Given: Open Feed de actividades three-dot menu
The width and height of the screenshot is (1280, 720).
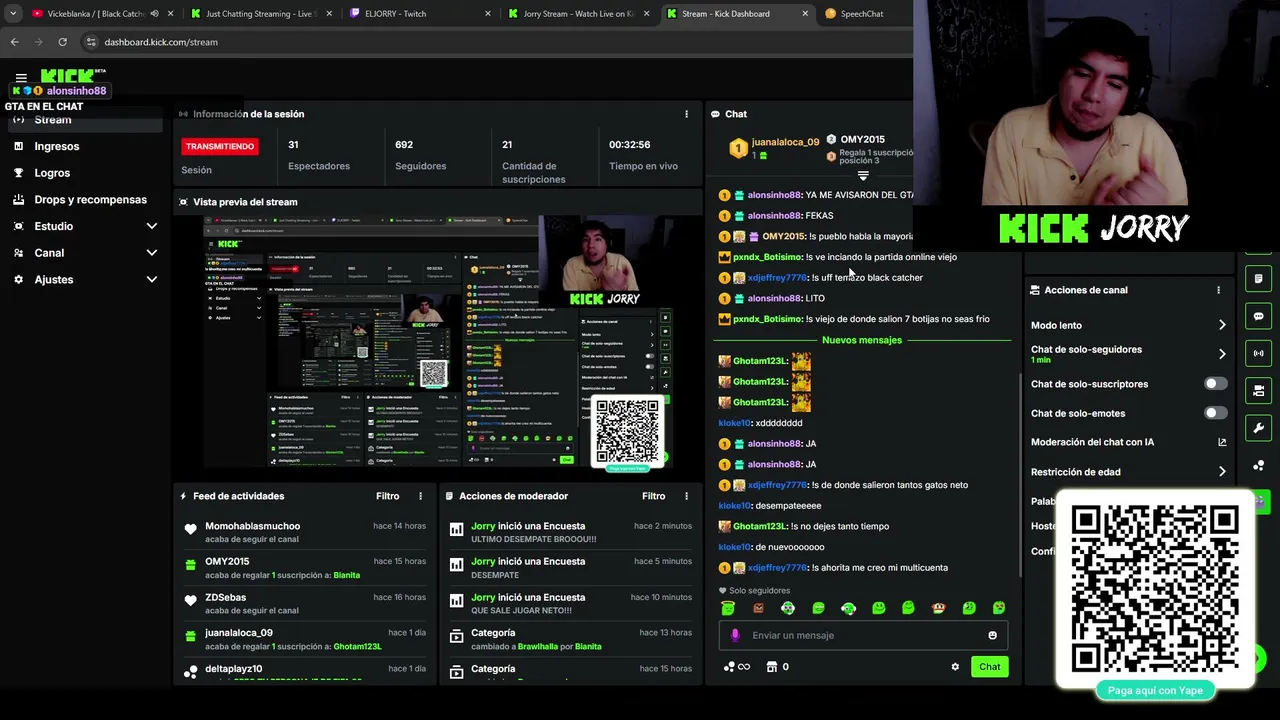Looking at the screenshot, I should point(420,496).
